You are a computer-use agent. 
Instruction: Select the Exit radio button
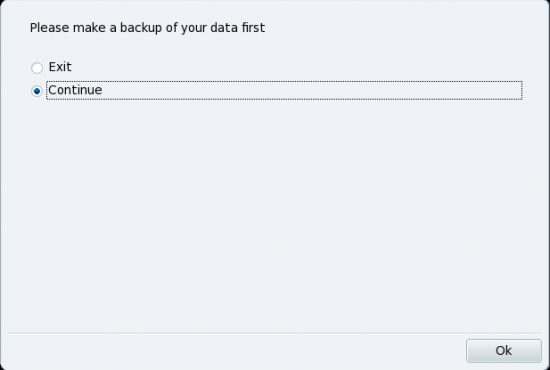tap(37, 68)
